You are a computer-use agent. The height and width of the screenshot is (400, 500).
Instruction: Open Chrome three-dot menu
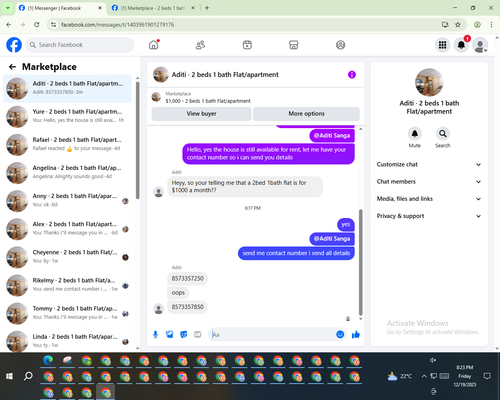(491, 25)
